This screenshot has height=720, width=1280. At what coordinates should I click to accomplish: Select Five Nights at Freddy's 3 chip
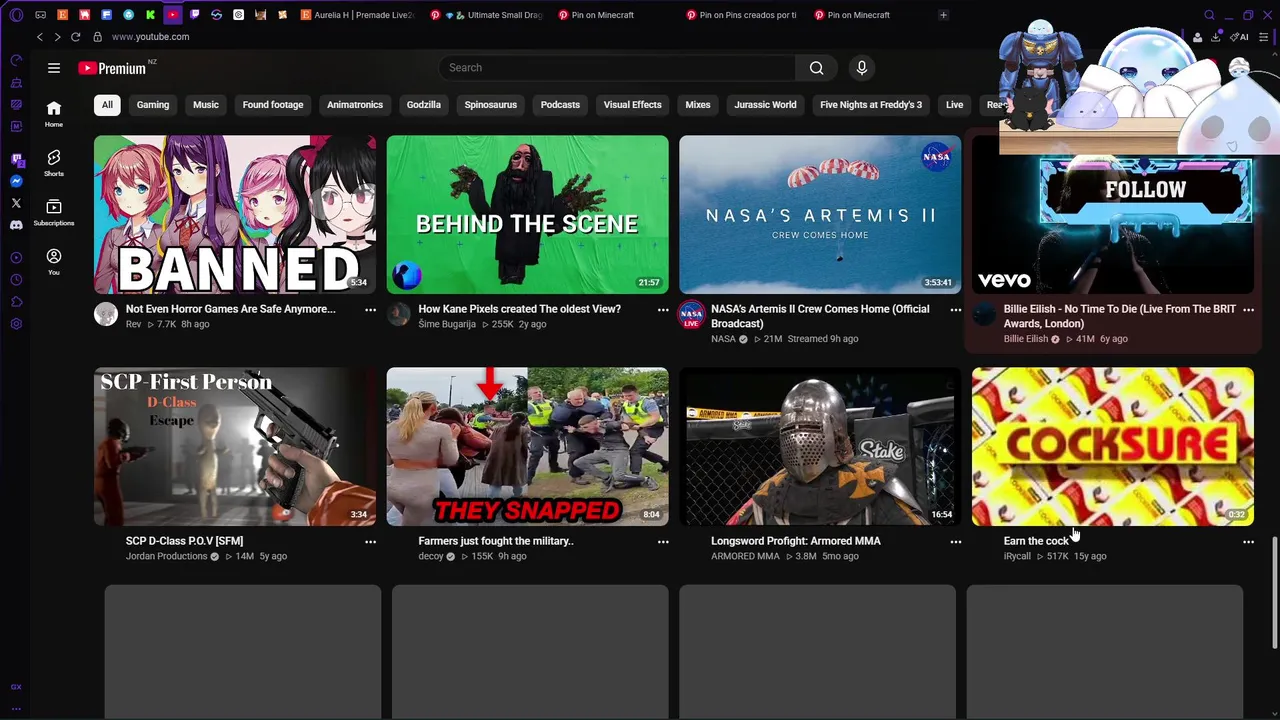[871, 105]
